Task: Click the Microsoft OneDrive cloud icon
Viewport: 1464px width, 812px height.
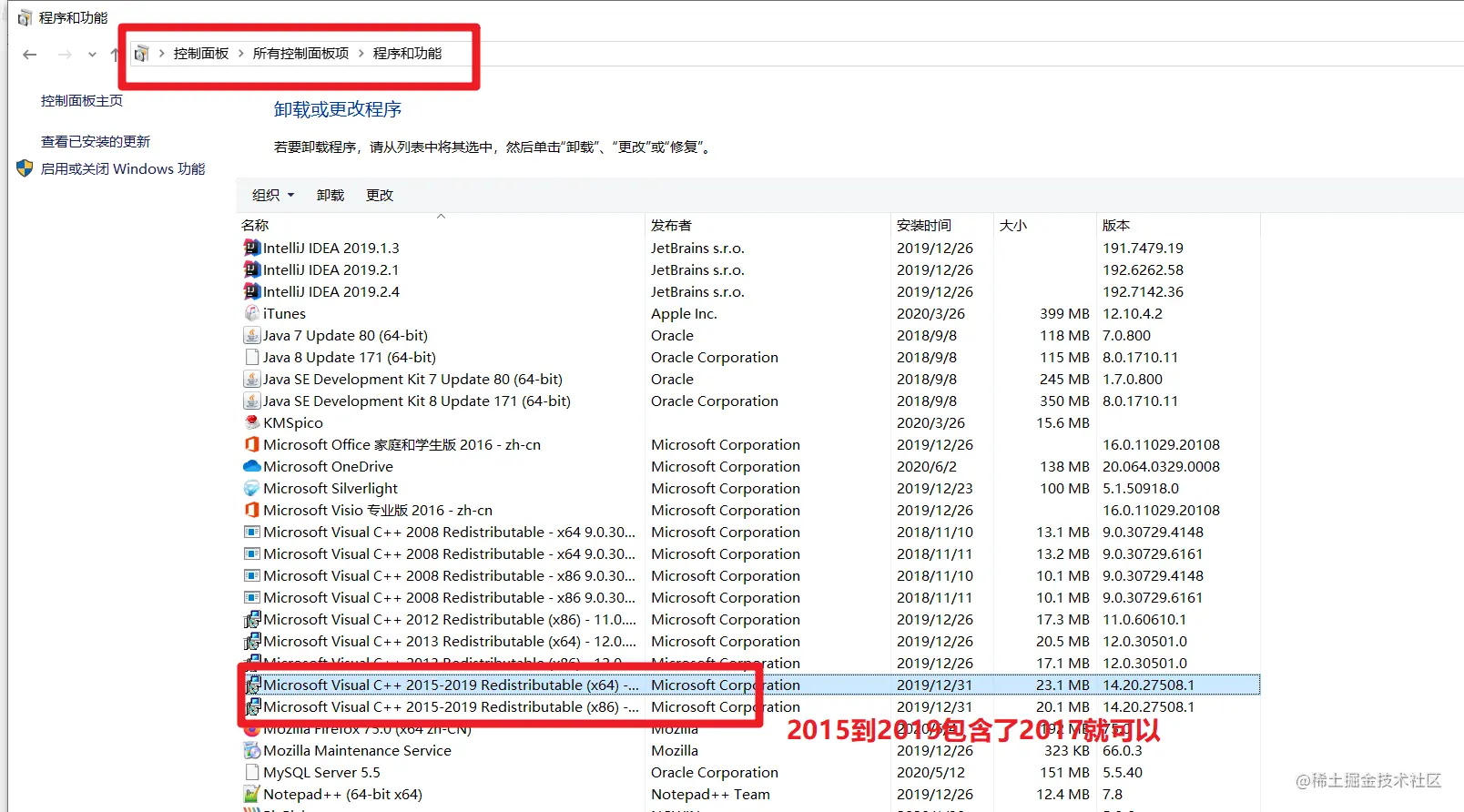Action: coord(252,466)
